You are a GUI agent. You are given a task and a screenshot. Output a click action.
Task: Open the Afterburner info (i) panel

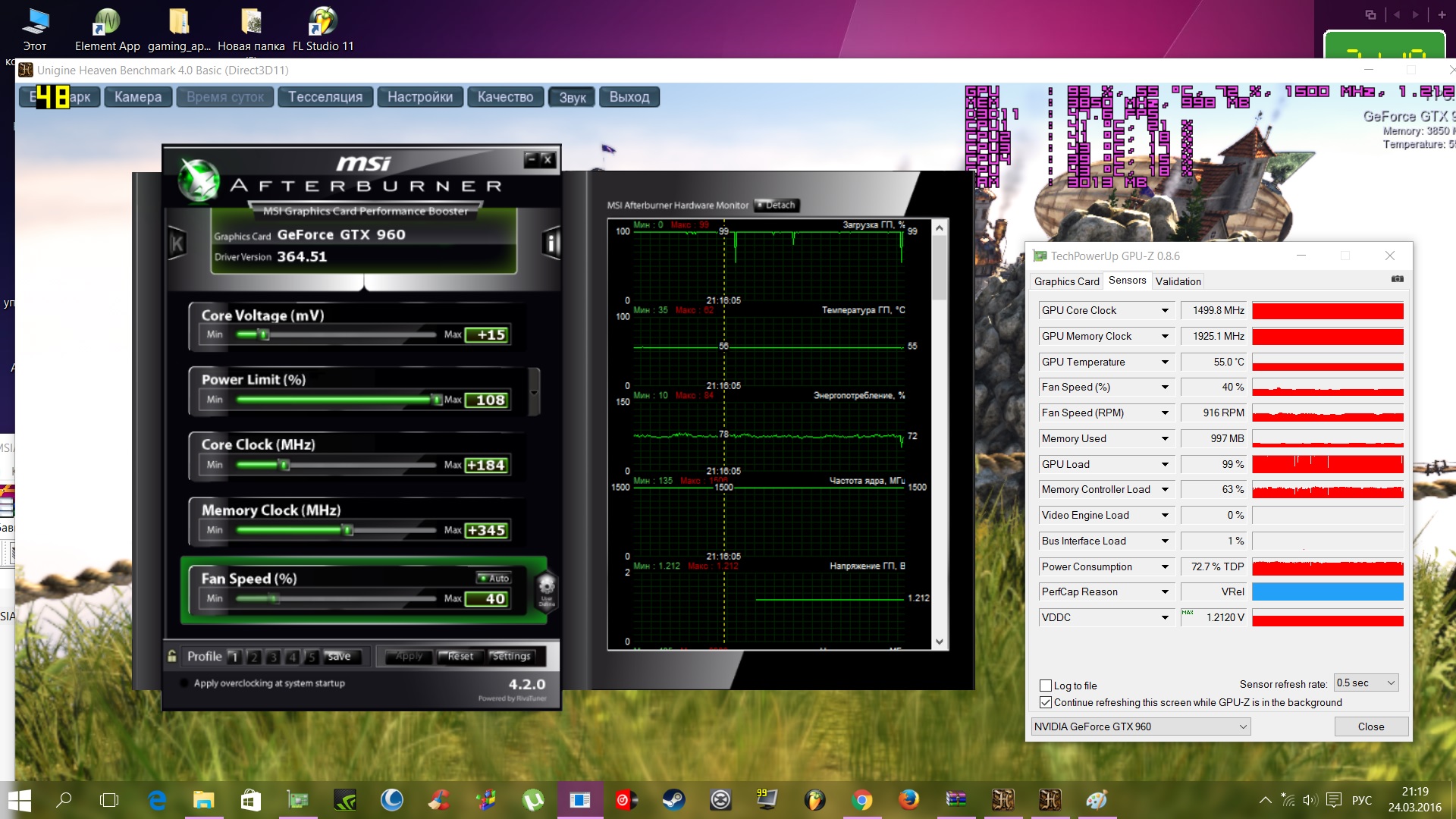click(551, 243)
